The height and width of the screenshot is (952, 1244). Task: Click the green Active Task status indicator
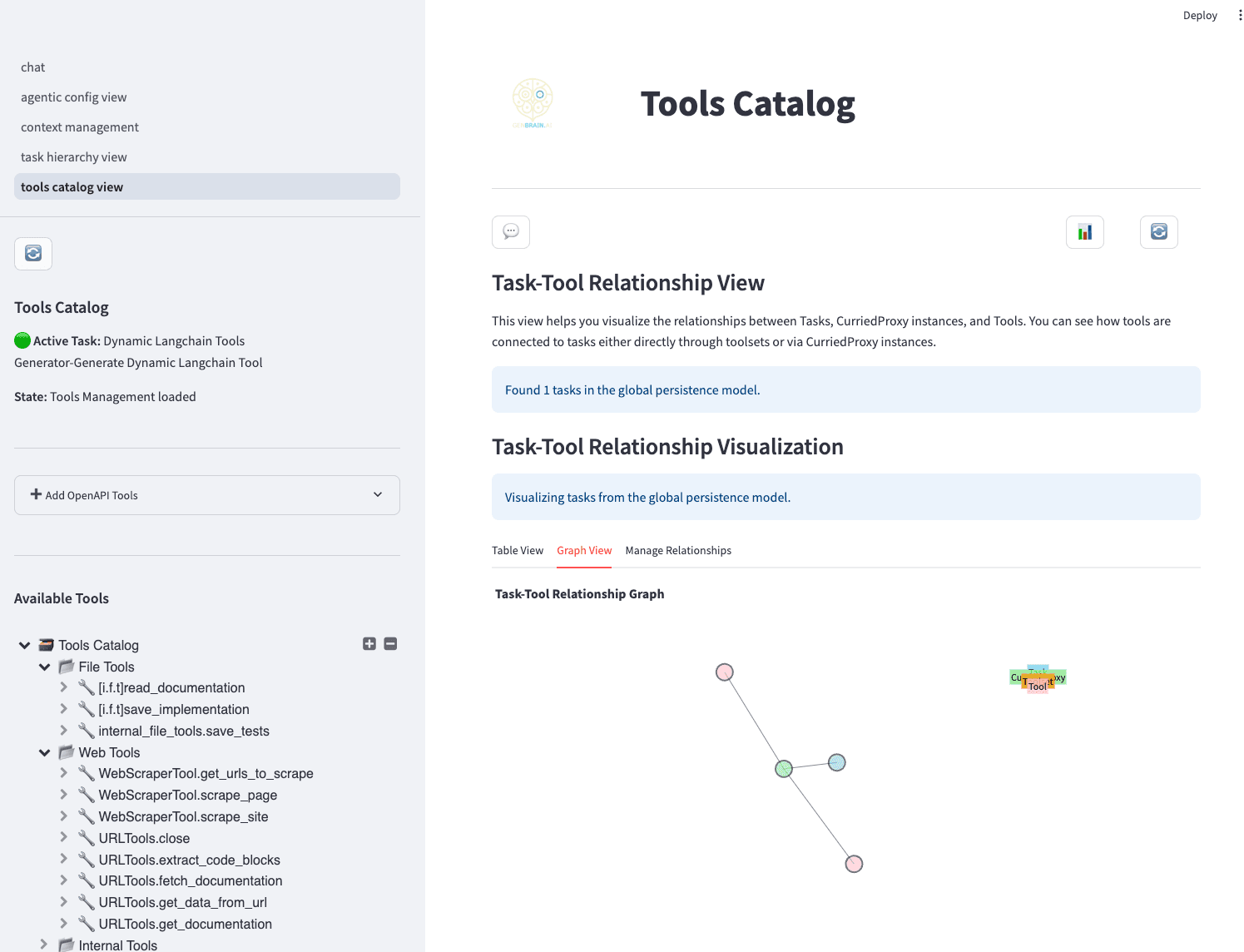pos(22,340)
